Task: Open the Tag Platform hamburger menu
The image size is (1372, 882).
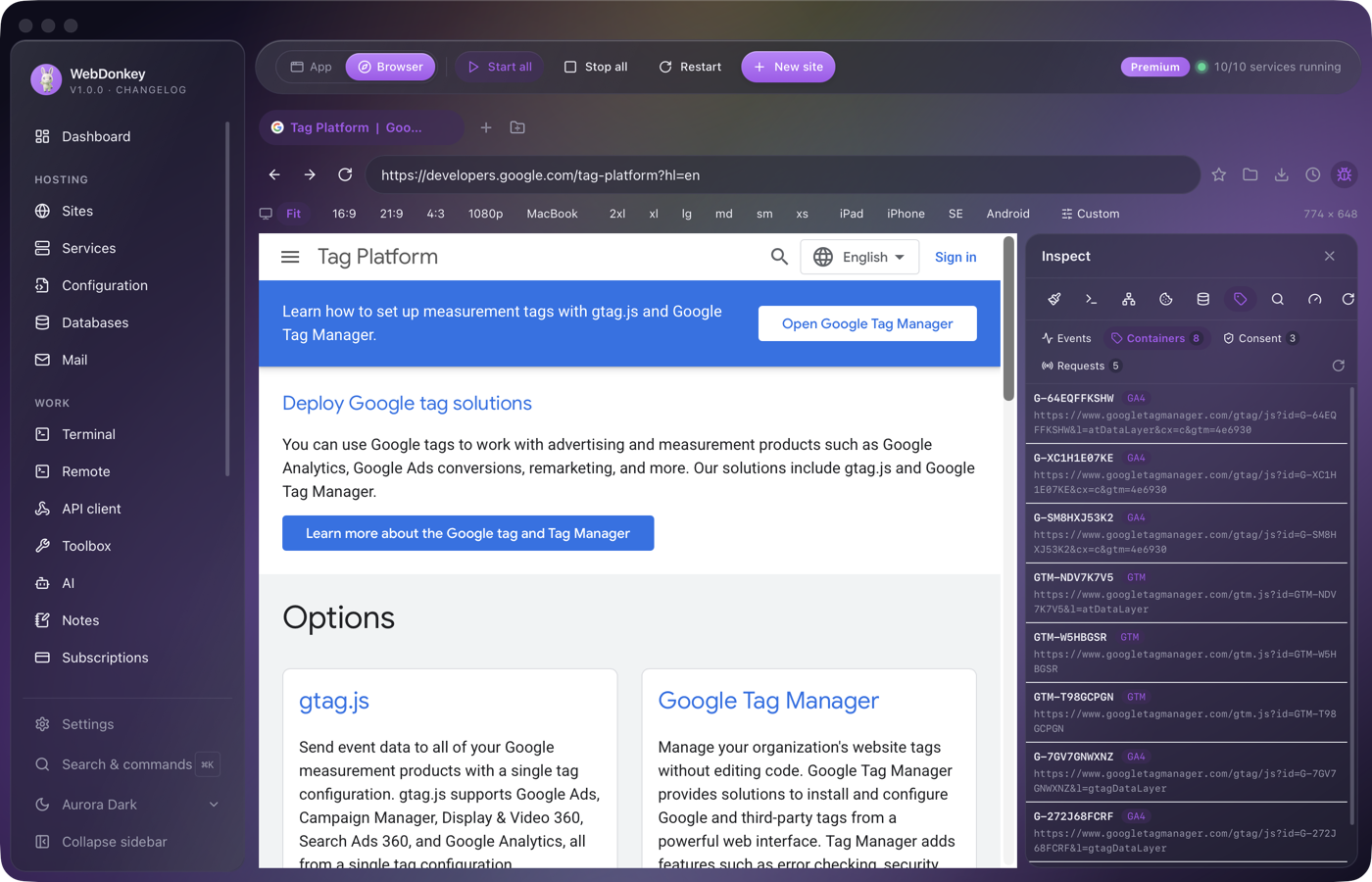Action: pos(290,257)
